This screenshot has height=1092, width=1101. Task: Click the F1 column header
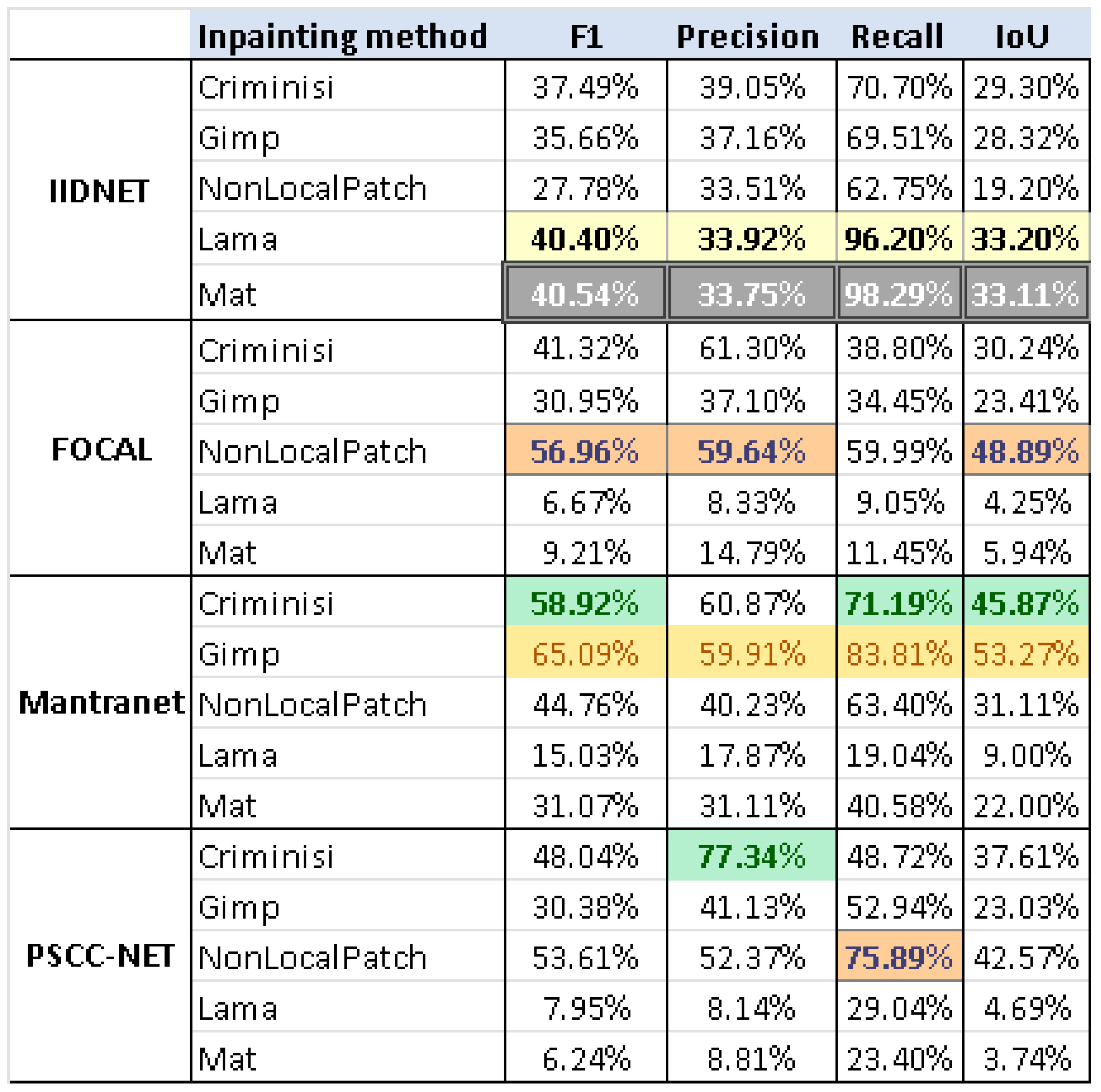586,36
